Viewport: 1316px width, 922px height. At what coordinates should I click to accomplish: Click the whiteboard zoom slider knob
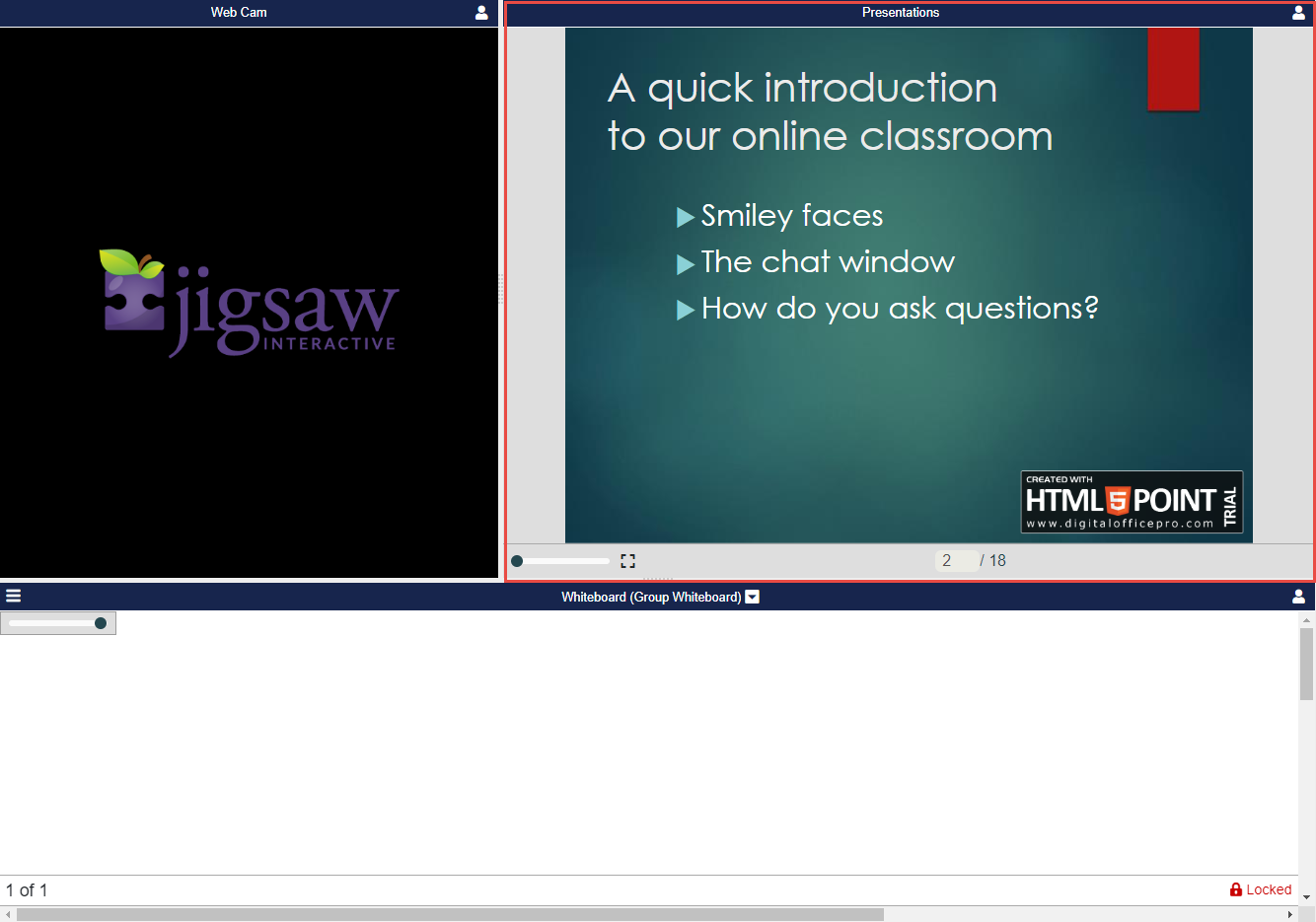coord(101,623)
